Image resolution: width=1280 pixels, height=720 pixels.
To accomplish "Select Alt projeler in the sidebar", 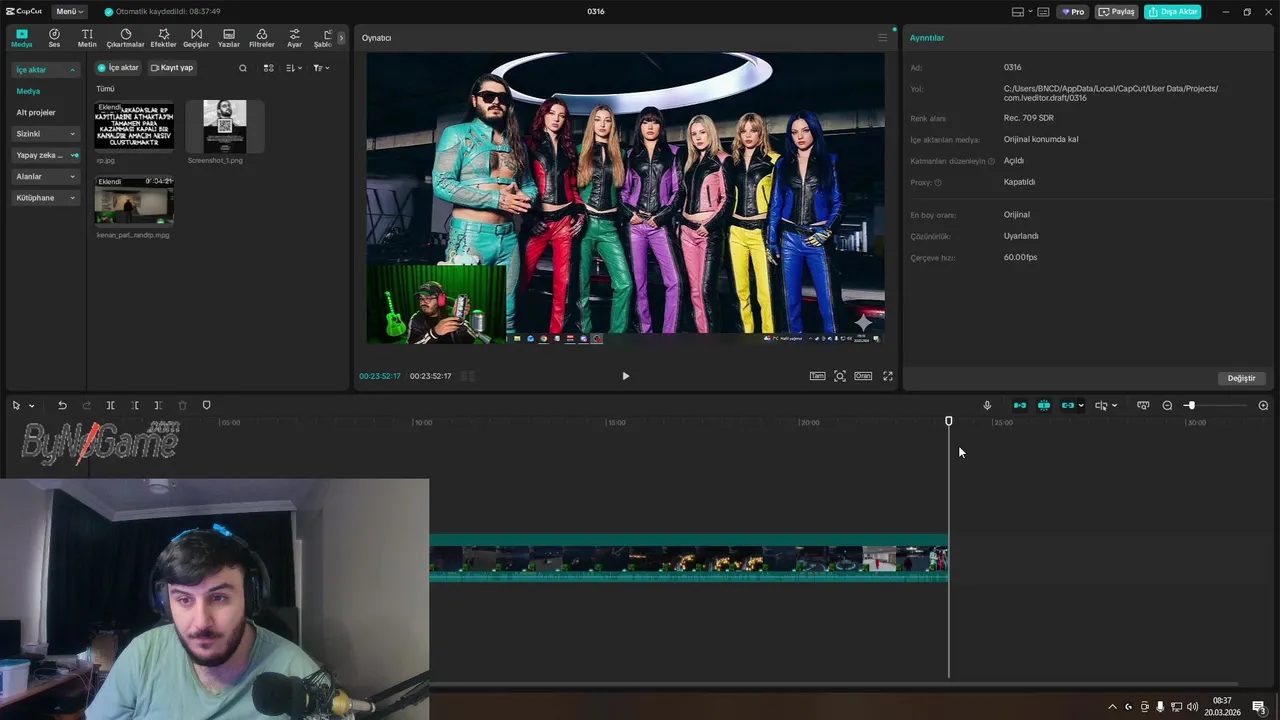I will 36,112.
